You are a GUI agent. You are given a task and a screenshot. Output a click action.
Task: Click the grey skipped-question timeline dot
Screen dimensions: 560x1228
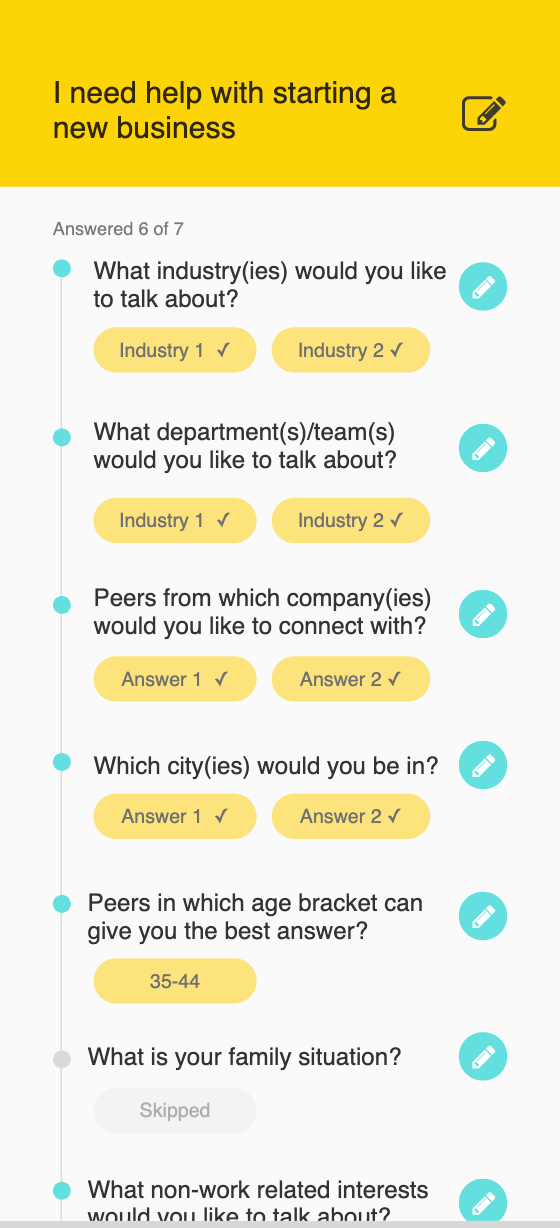coord(62,1059)
